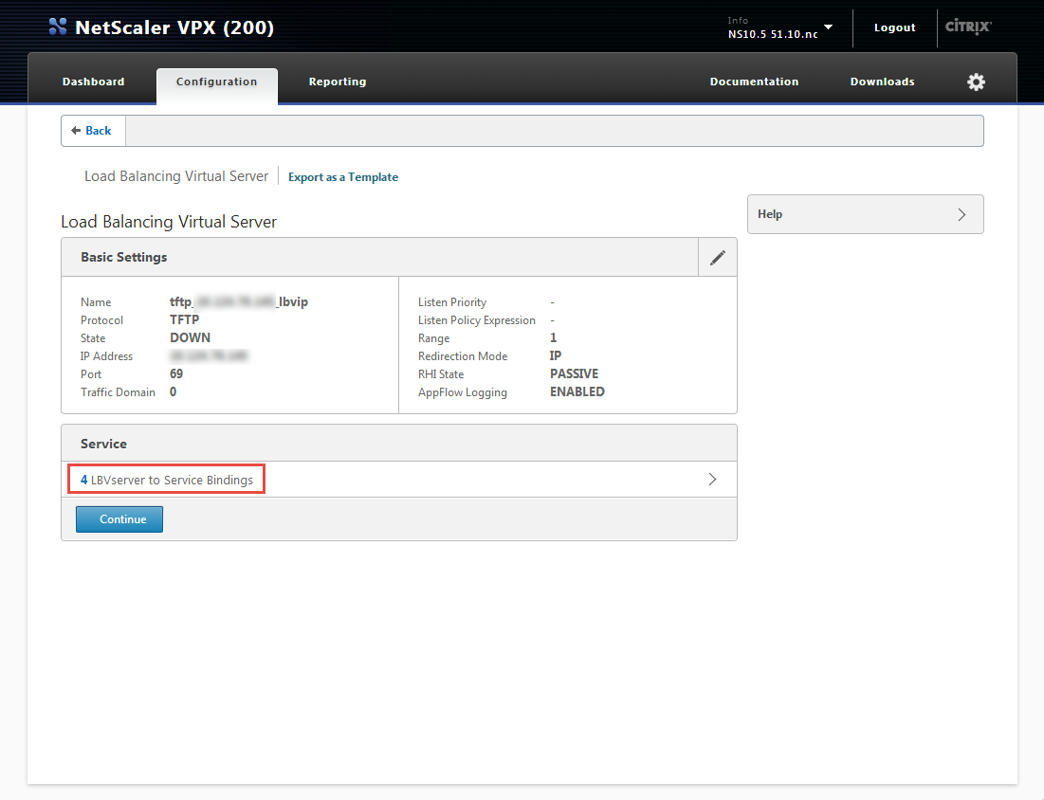This screenshot has height=800, width=1044.
Task: Click the Citrix logo
Action: [x=968, y=27]
